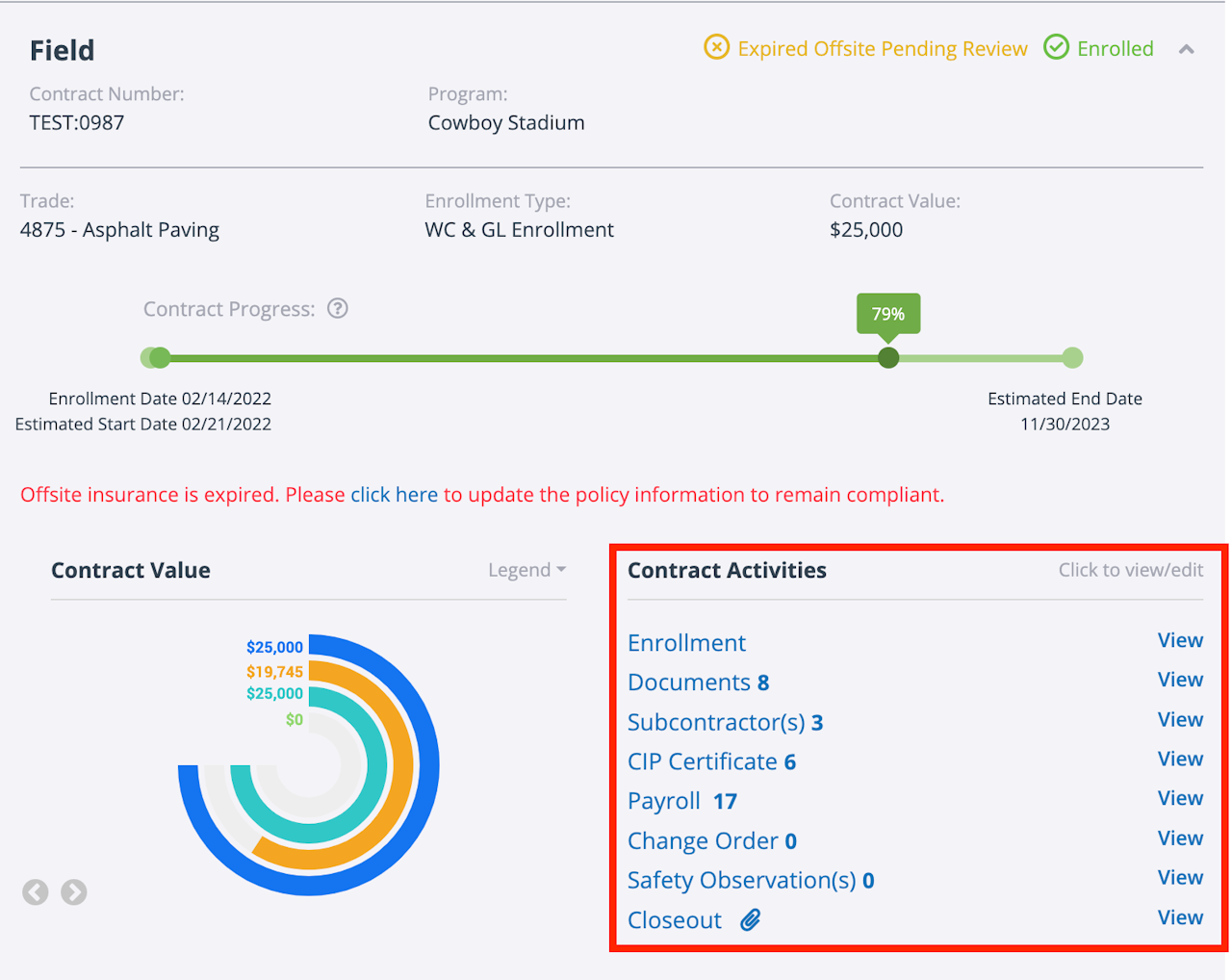Click the Contract Progress help question-mark icon
Viewport: 1232px width, 980px height.
(338, 309)
